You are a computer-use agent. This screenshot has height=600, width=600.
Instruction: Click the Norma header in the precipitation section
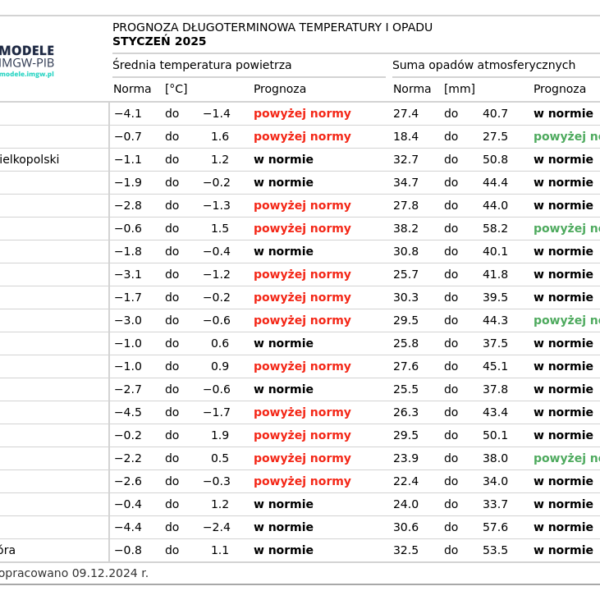click(411, 89)
